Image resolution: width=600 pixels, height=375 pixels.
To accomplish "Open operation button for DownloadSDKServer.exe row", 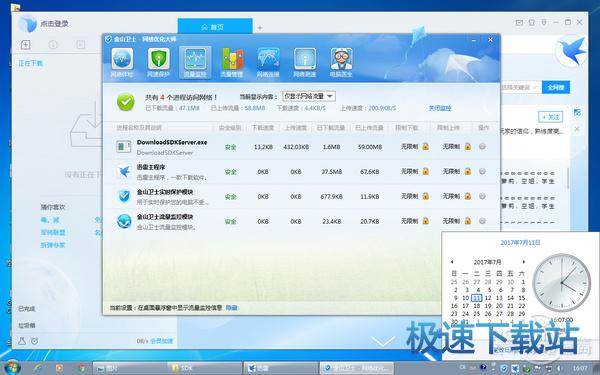I will click(482, 147).
